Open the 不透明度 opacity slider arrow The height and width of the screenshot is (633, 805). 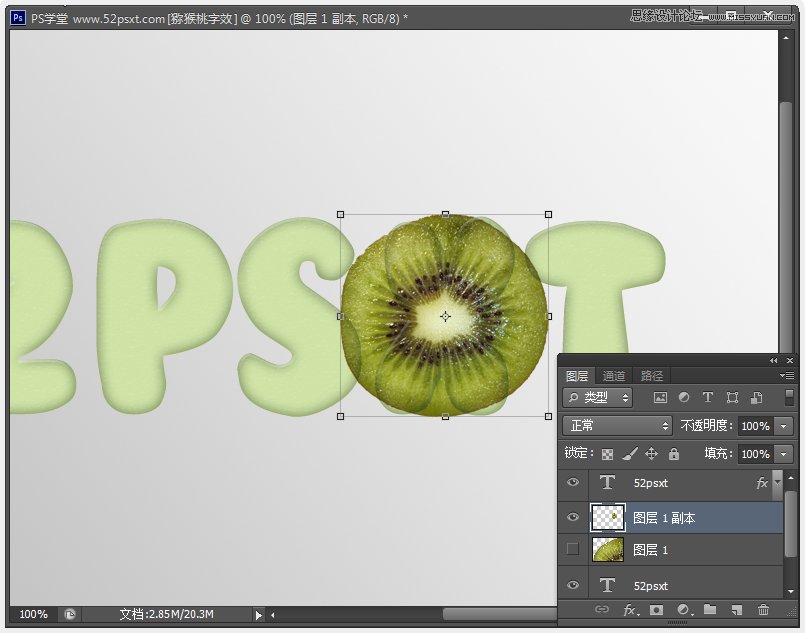(x=783, y=426)
